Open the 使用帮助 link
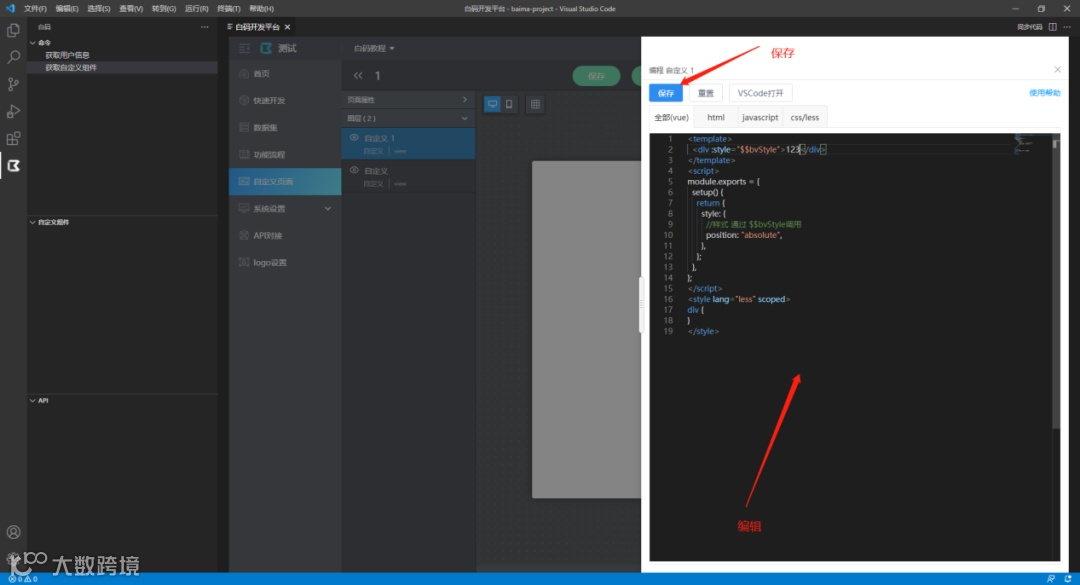 pos(1044,93)
